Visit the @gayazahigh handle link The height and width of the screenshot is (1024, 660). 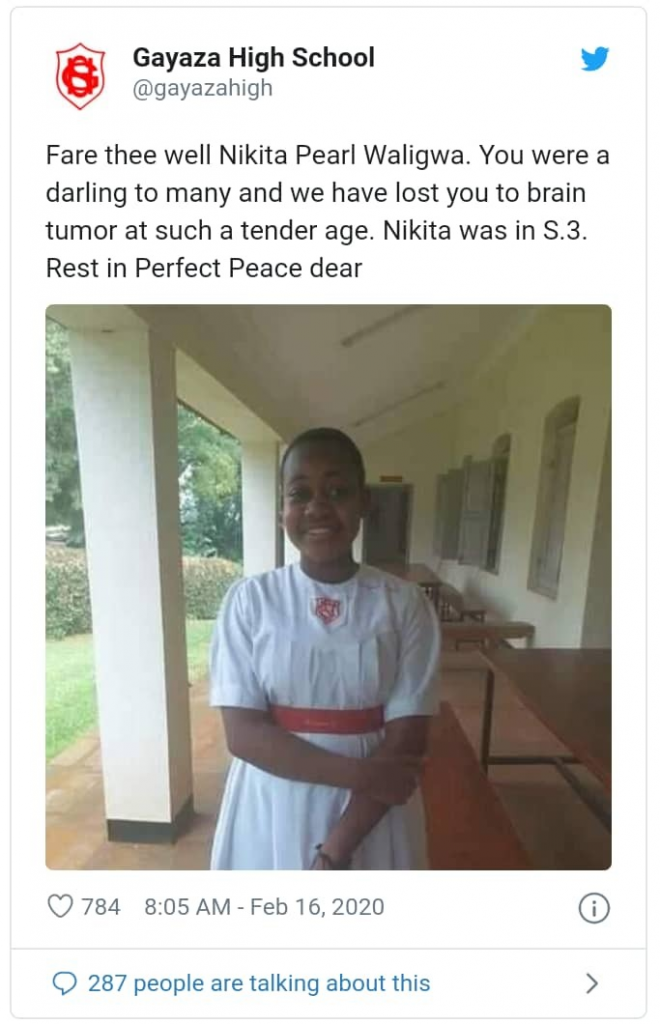click(x=202, y=88)
